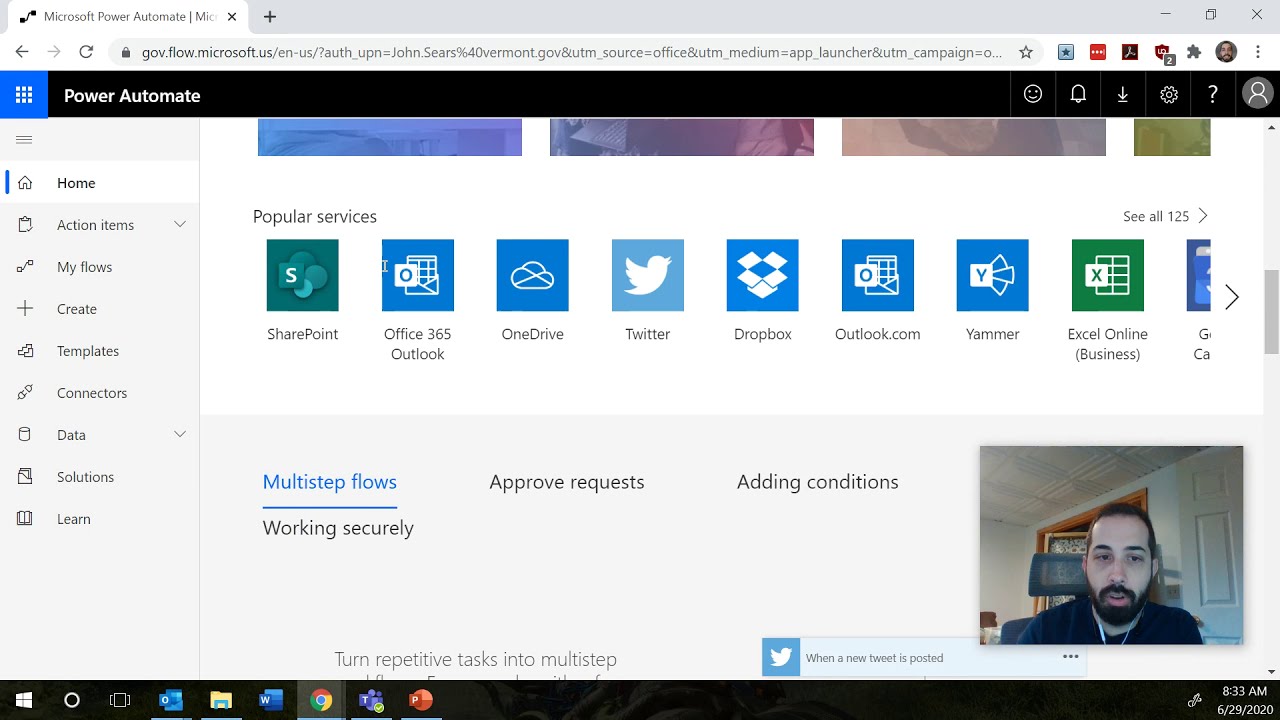This screenshot has width=1280, height=720.
Task: Select the Dropbox service icon
Action: click(x=762, y=275)
